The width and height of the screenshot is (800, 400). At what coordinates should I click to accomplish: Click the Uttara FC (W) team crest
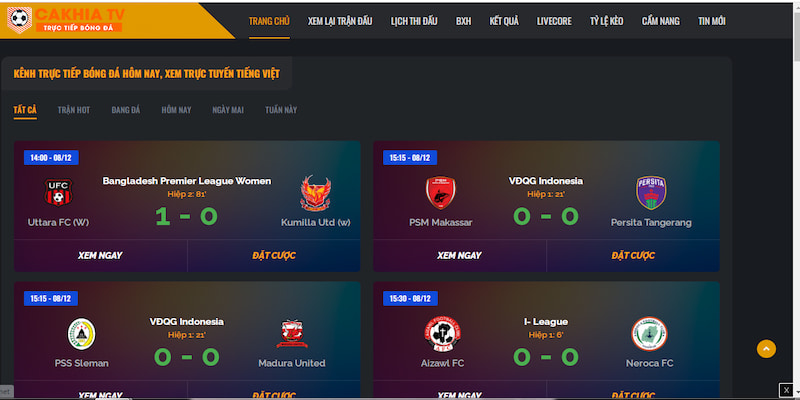tap(58, 192)
